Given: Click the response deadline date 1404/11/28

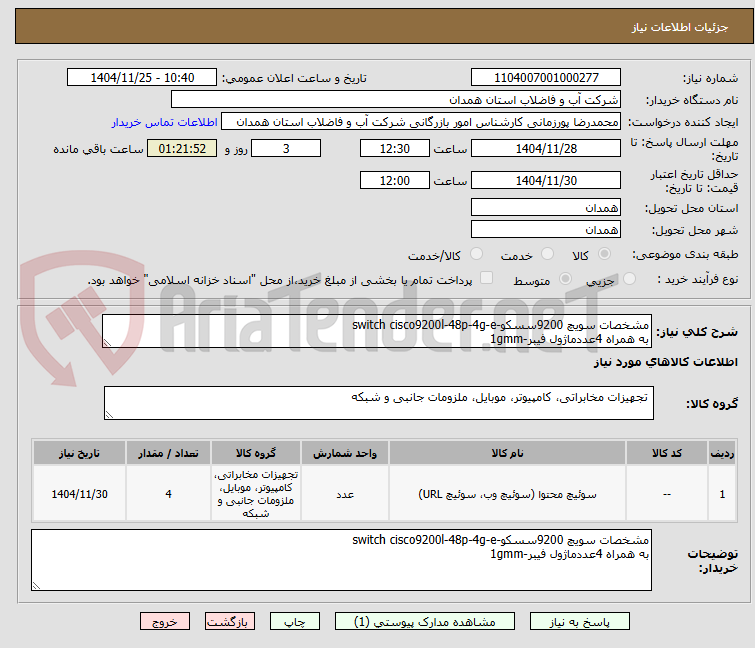Looking at the screenshot, I should (x=546, y=148).
